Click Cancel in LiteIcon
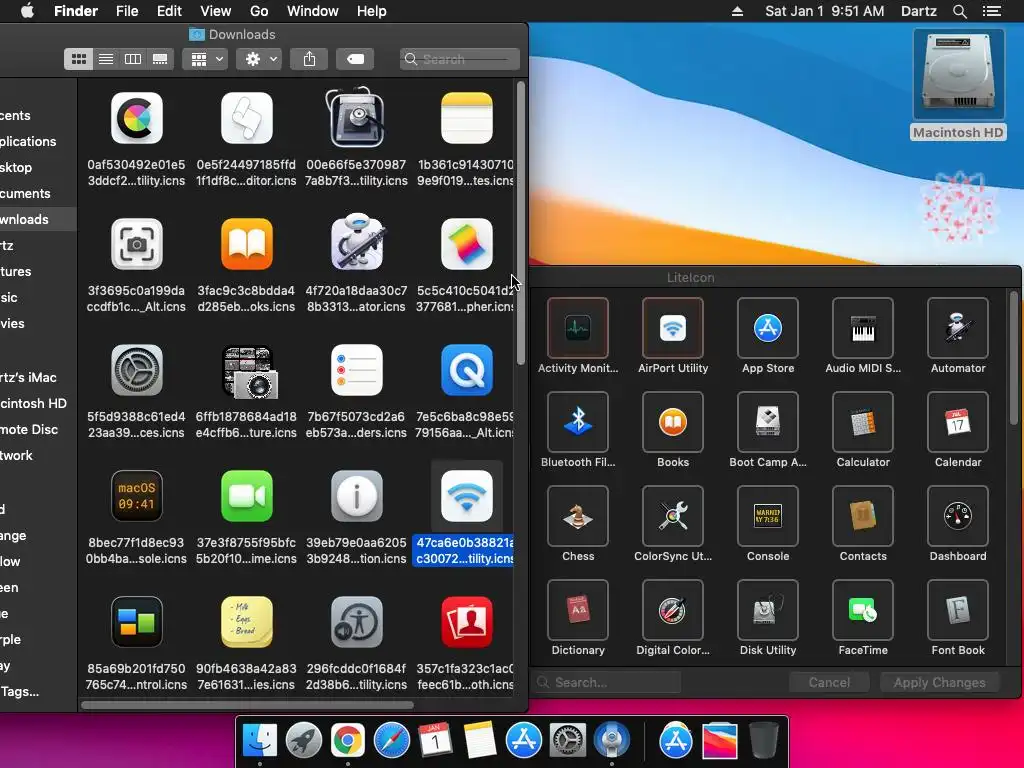Screen dimensions: 1024x768 (829, 682)
